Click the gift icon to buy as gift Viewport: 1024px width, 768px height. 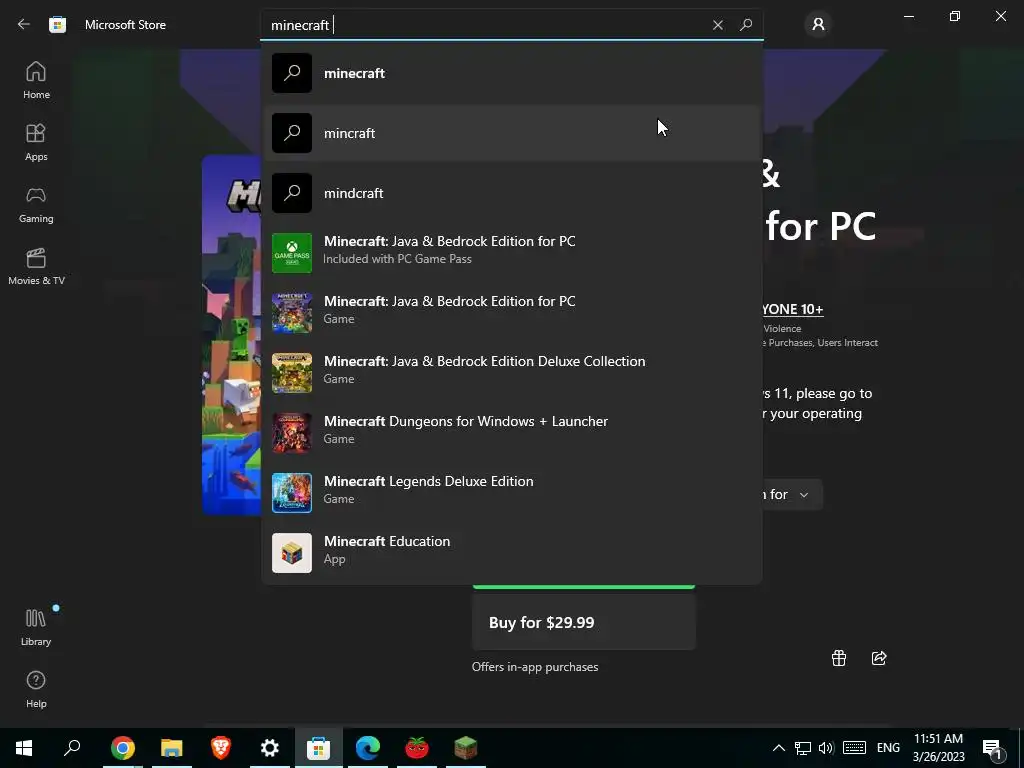click(839, 658)
